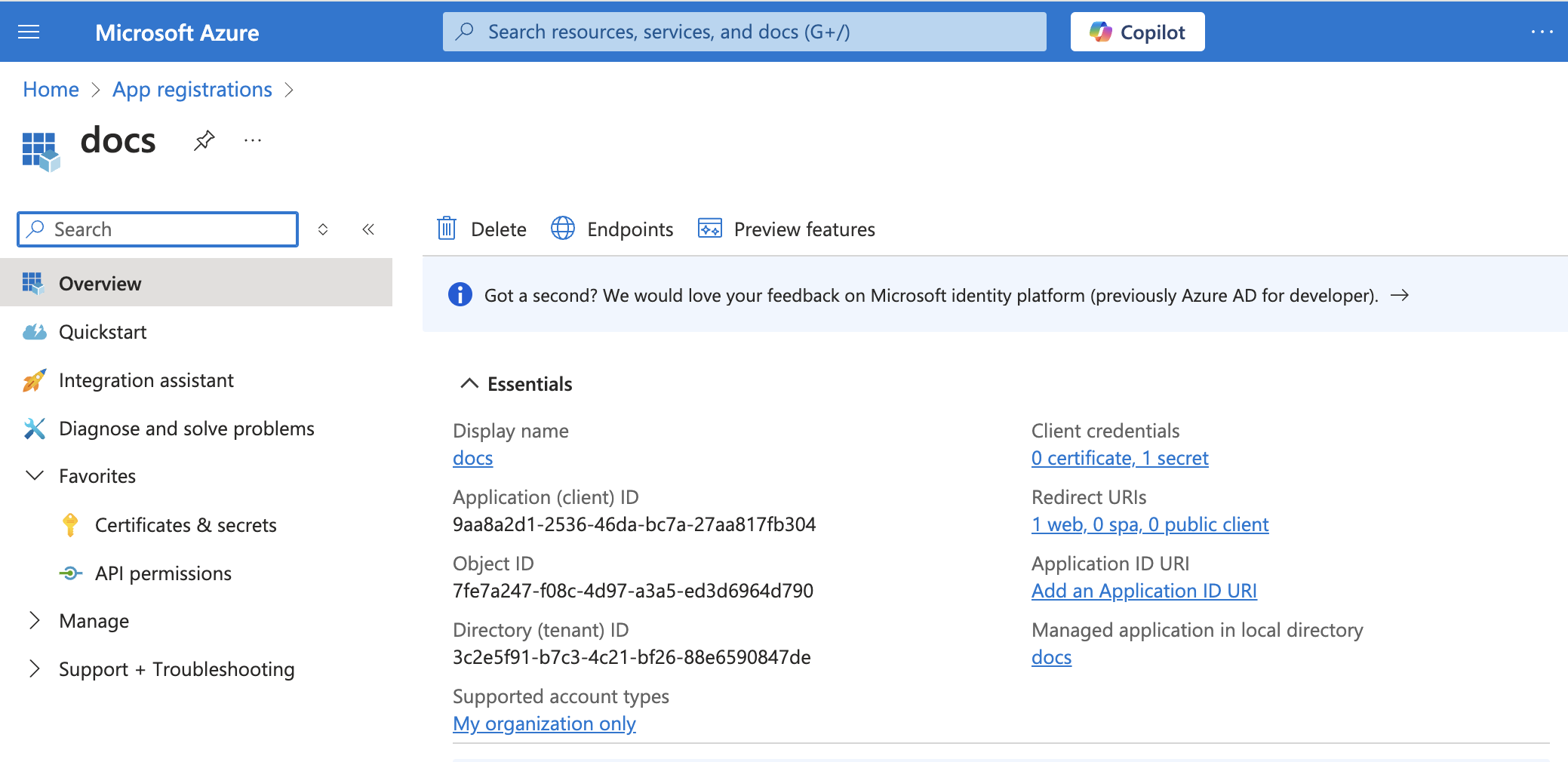
Task: Open Endpoints via globe icon
Action: point(563,229)
